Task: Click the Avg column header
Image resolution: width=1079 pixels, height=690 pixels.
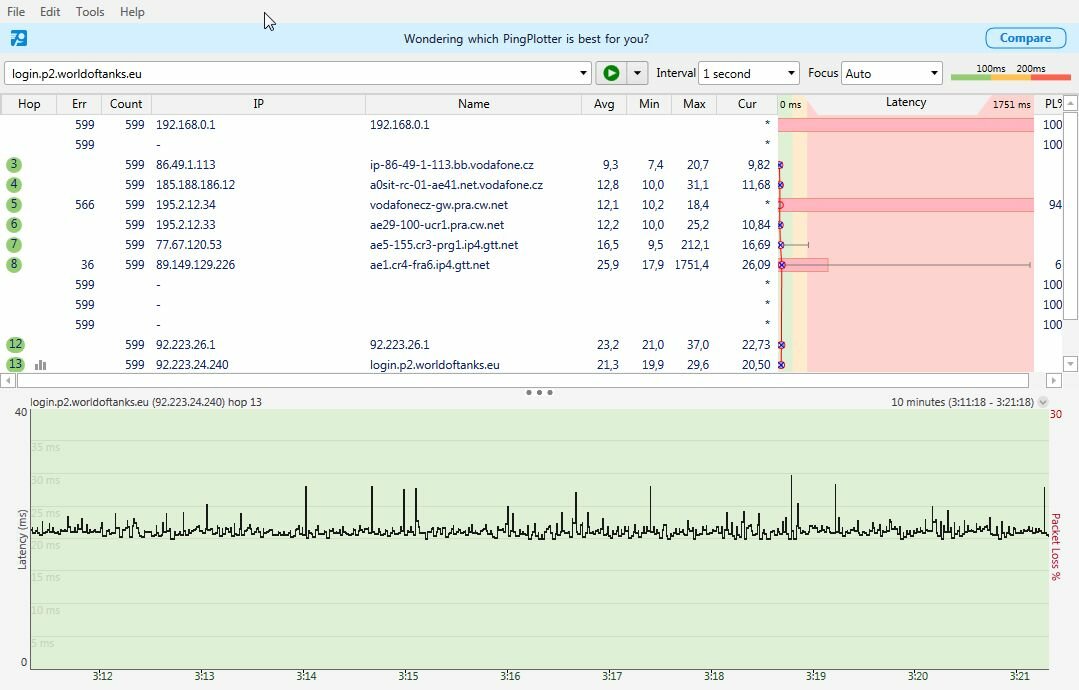Action: (x=604, y=104)
